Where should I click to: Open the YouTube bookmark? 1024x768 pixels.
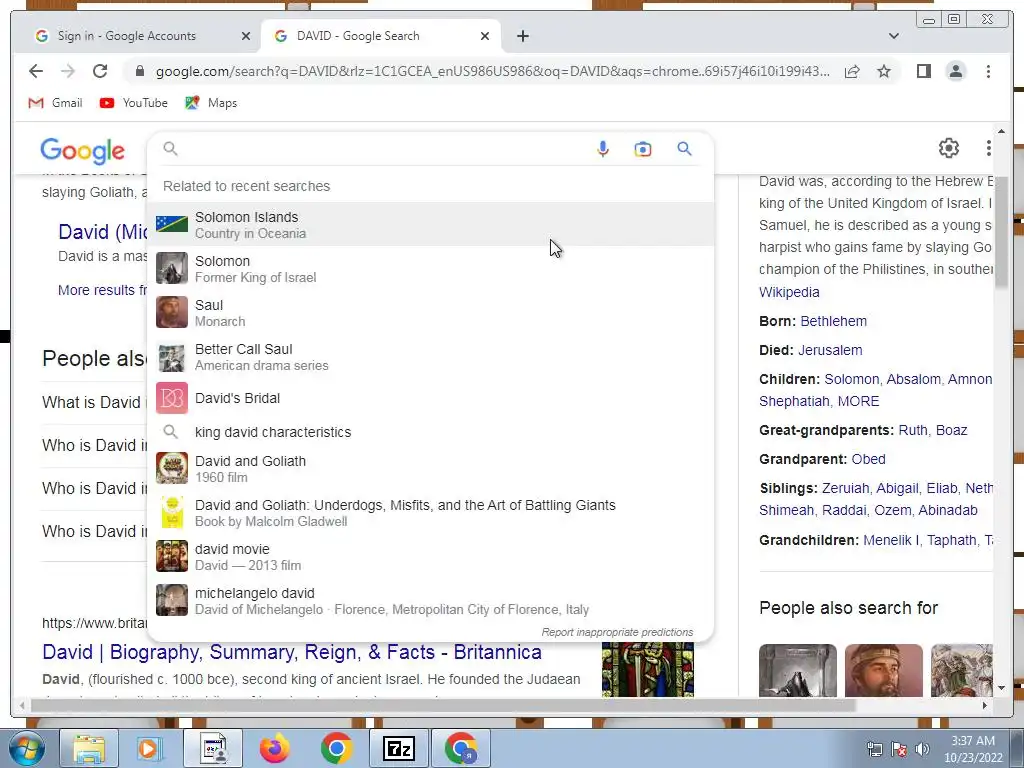coord(134,103)
